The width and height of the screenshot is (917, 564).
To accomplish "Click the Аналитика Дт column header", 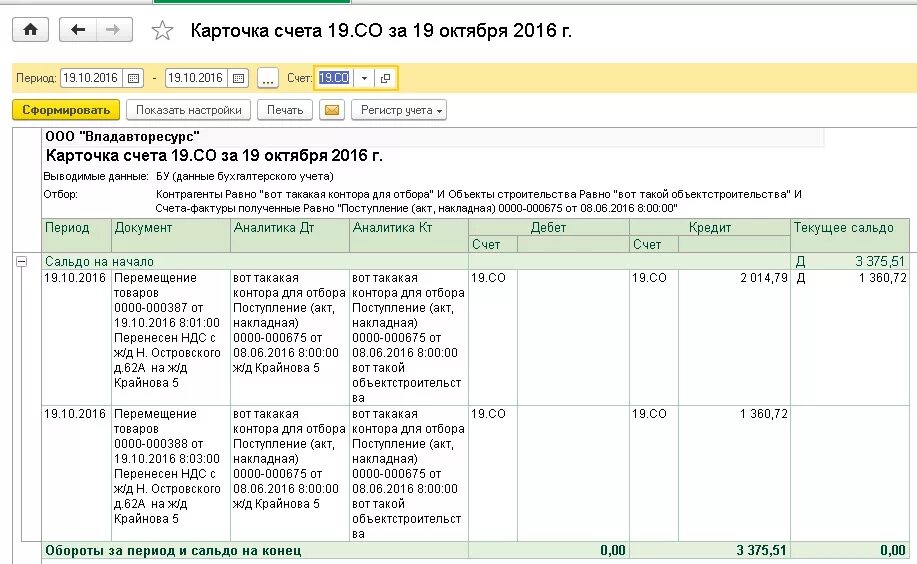I will (x=290, y=235).
